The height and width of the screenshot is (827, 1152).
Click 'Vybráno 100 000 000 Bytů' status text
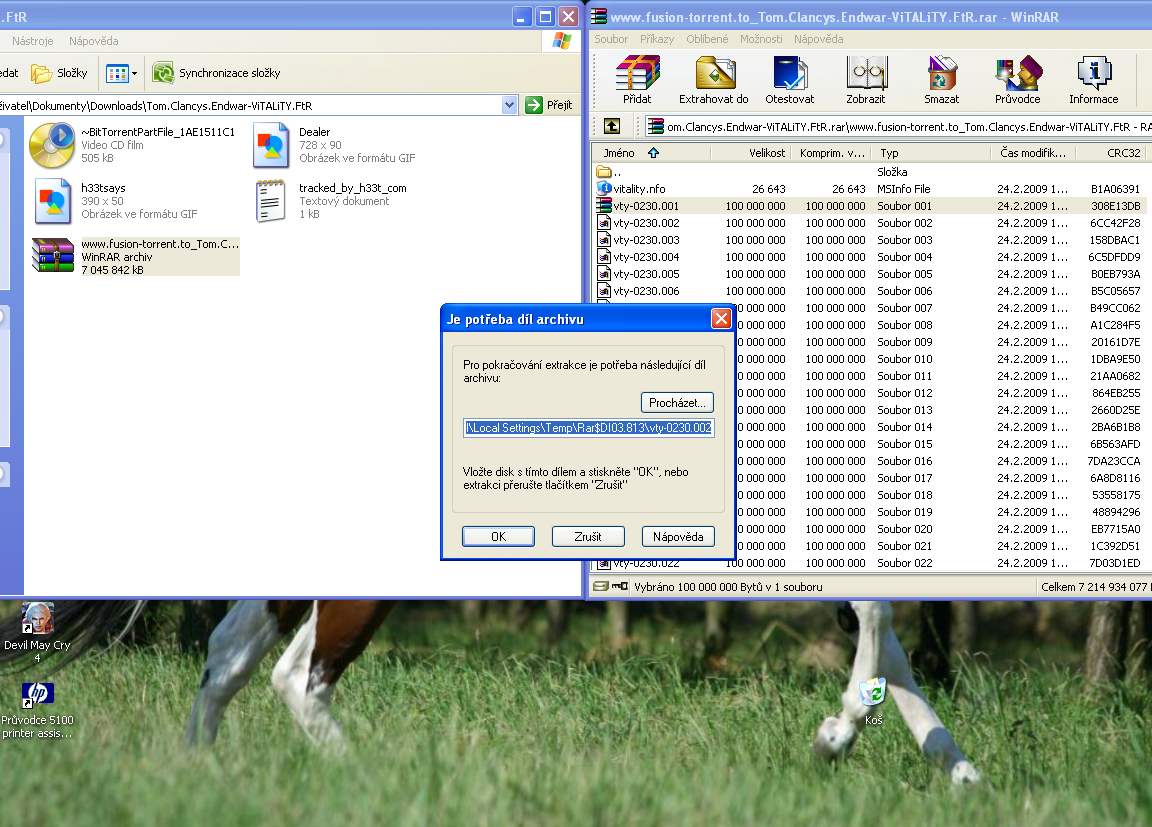coord(728,587)
